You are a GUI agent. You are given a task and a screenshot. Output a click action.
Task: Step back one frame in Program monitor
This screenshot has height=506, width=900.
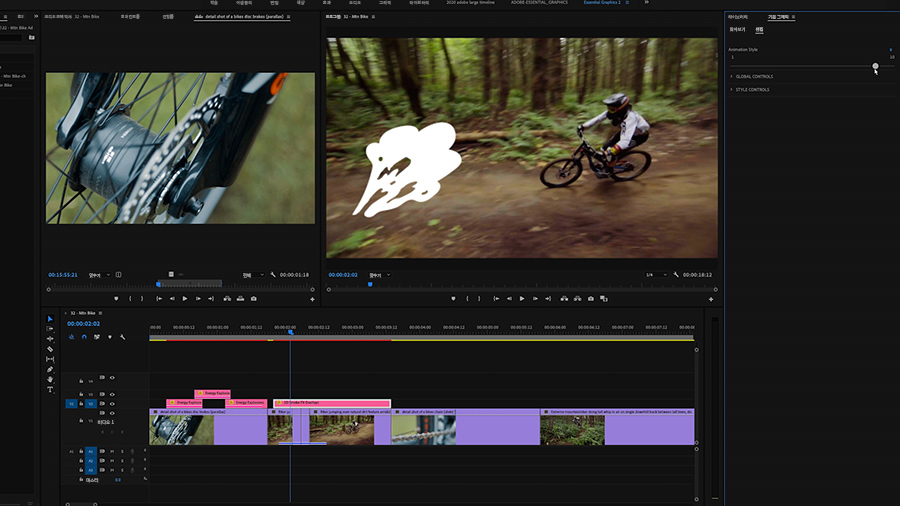[x=509, y=298]
